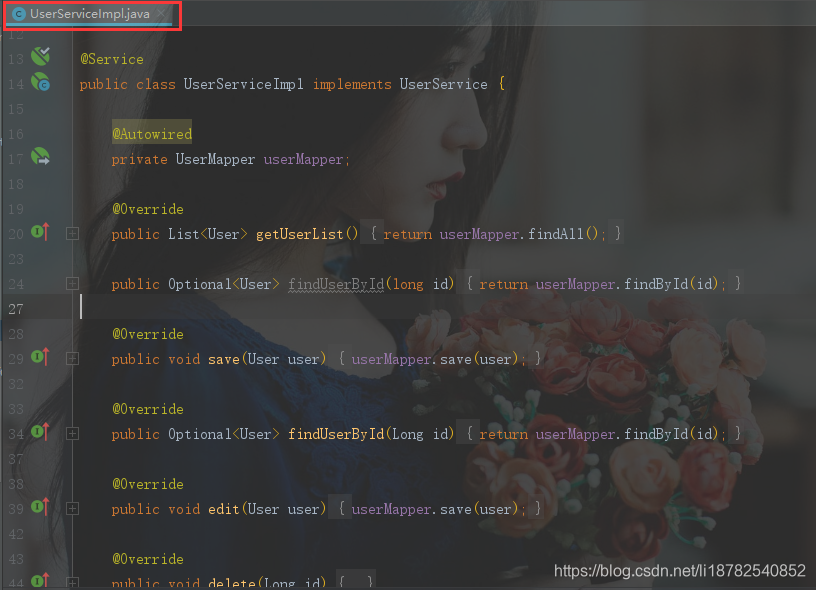Expand the folded findUserById(long id) method on line 24
The height and width of the screenshot is (590, 816).
[x=72, y=284]
